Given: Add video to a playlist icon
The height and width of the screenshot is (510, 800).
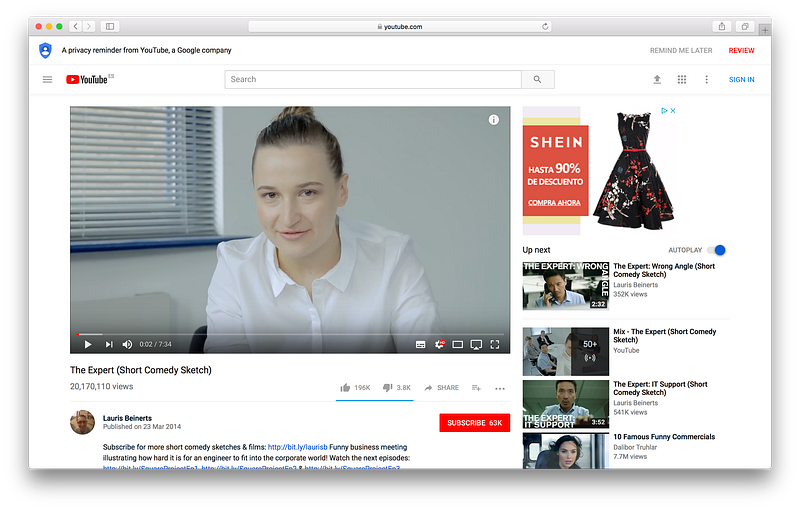Looking at the screenshot, I should (x=476, y=388).
